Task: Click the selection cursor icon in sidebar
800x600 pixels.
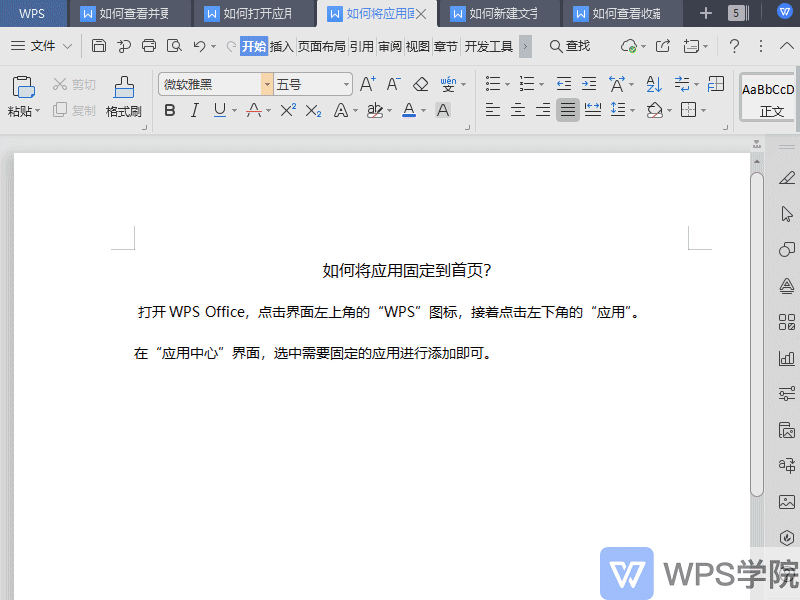Action: (x=787, y=214)
